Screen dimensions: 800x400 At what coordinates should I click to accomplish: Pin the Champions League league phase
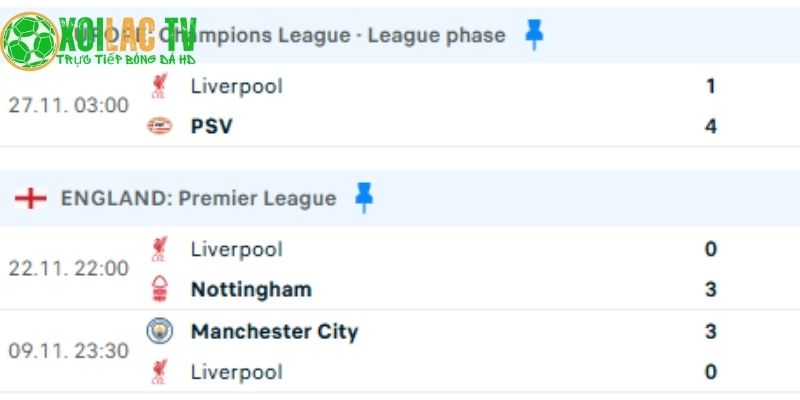tap(535, 35)
